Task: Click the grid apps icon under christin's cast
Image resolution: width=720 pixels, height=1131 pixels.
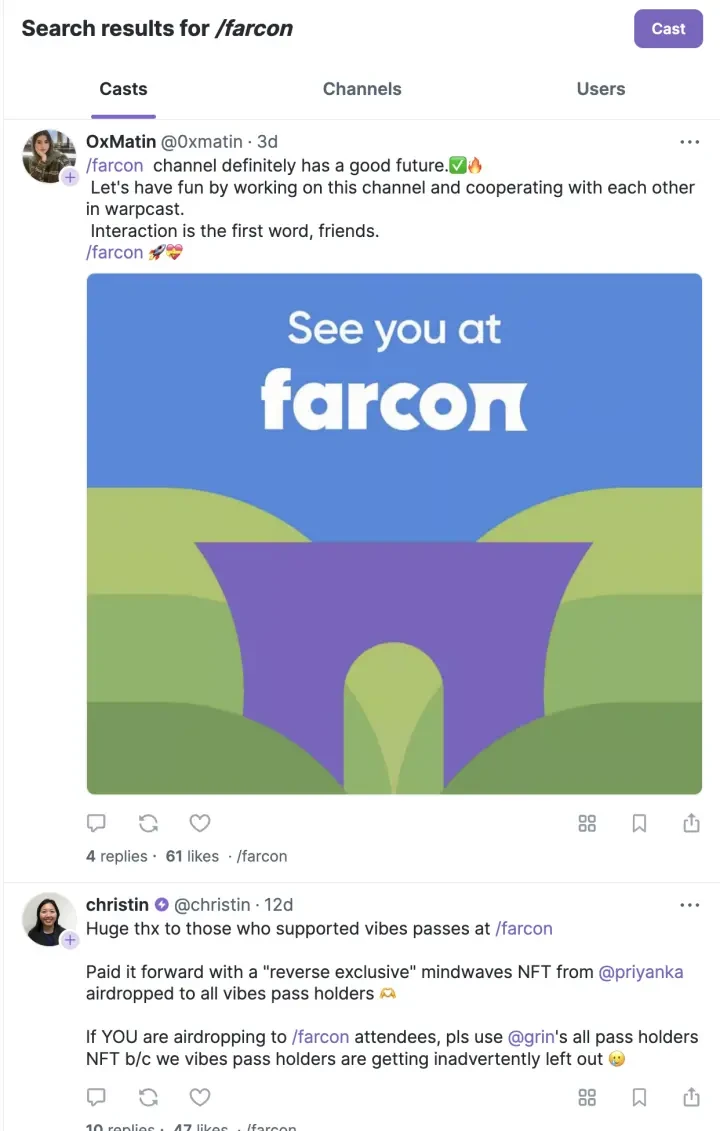Action: pyautogui.click(x=587, y=1097)
